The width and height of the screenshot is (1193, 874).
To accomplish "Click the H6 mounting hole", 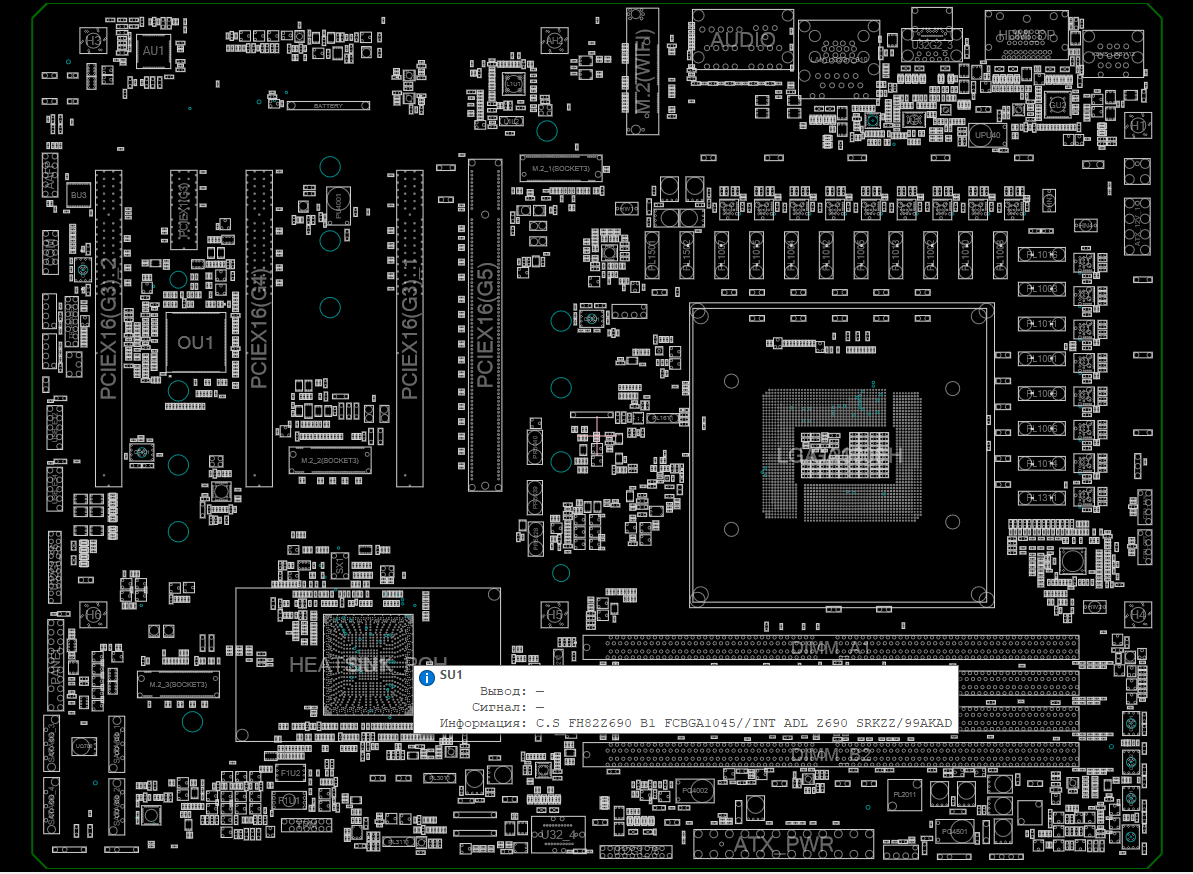I will click(93, 614).
